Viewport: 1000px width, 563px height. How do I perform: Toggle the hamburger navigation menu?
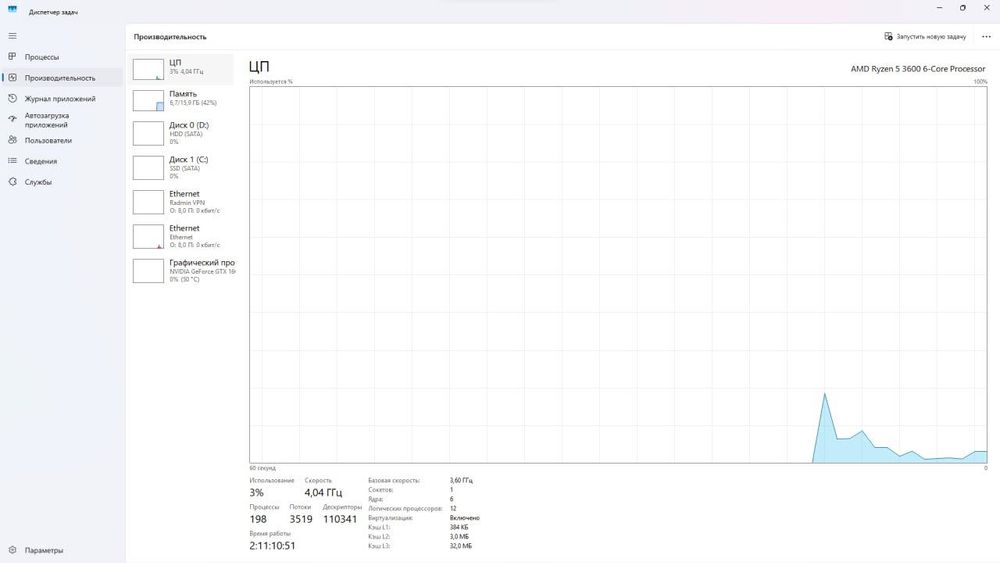[12, 36]
